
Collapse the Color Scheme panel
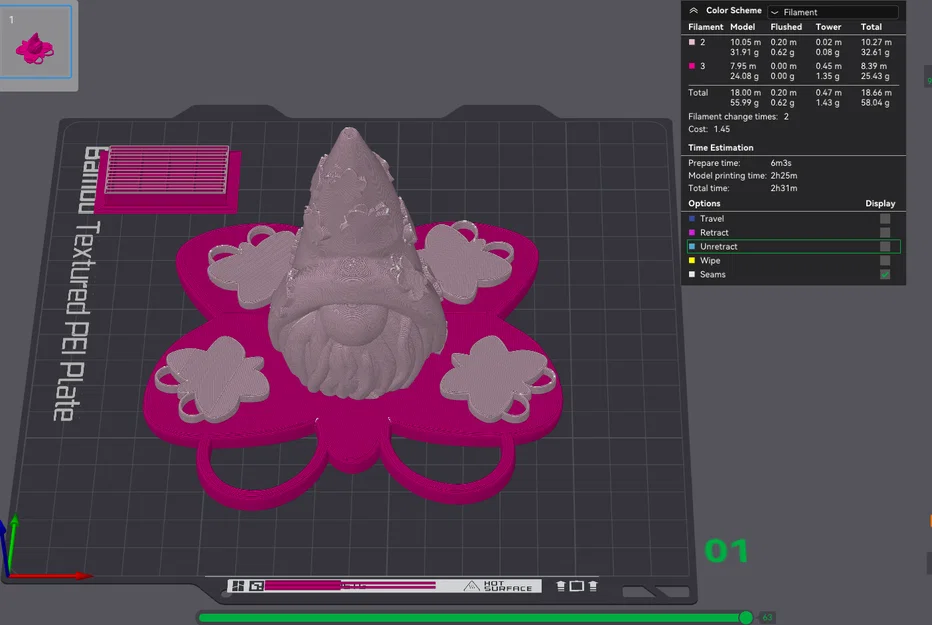(693, 11)
